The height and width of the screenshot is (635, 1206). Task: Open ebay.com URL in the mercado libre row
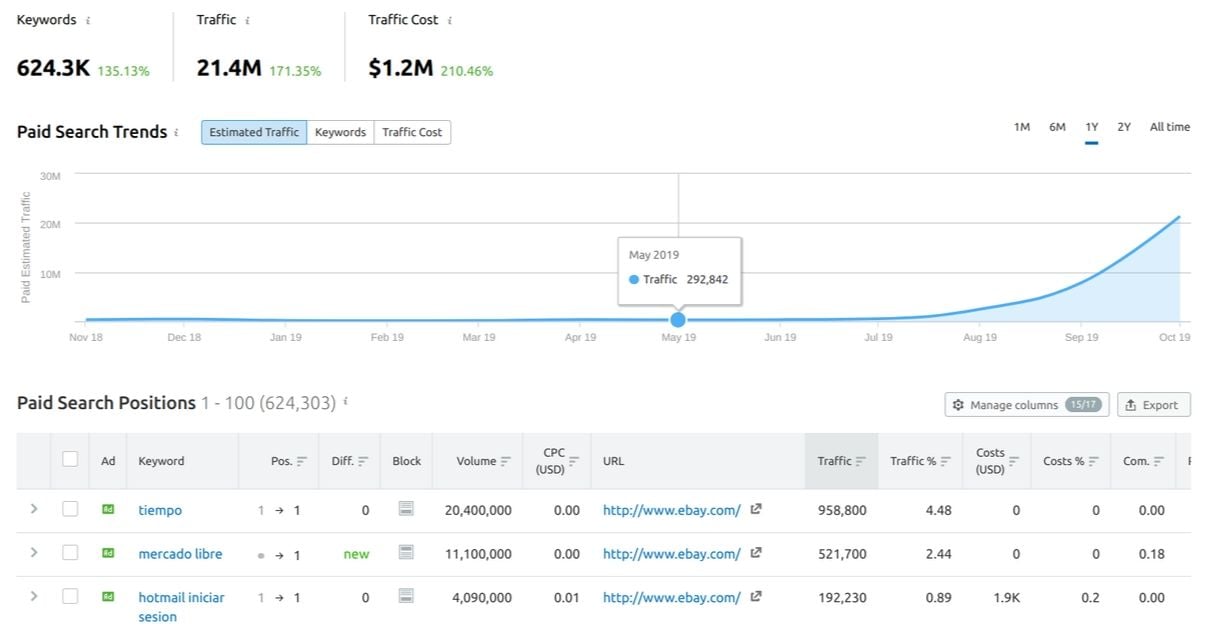[672, 553]
